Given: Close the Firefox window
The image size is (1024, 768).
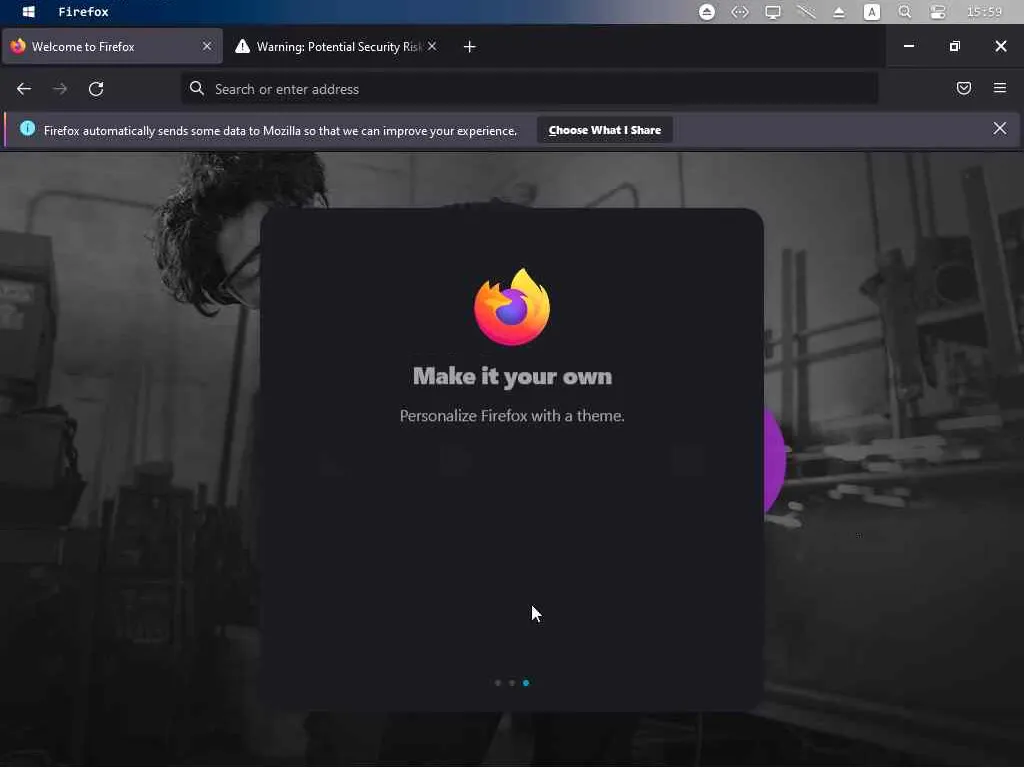Looking at the screenshot, I should (x=1000, y=46).
